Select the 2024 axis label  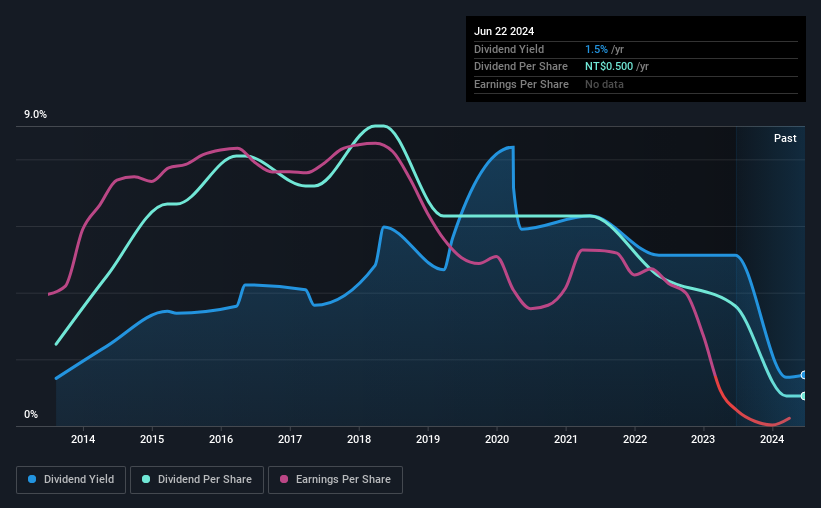tap(772, 439)
